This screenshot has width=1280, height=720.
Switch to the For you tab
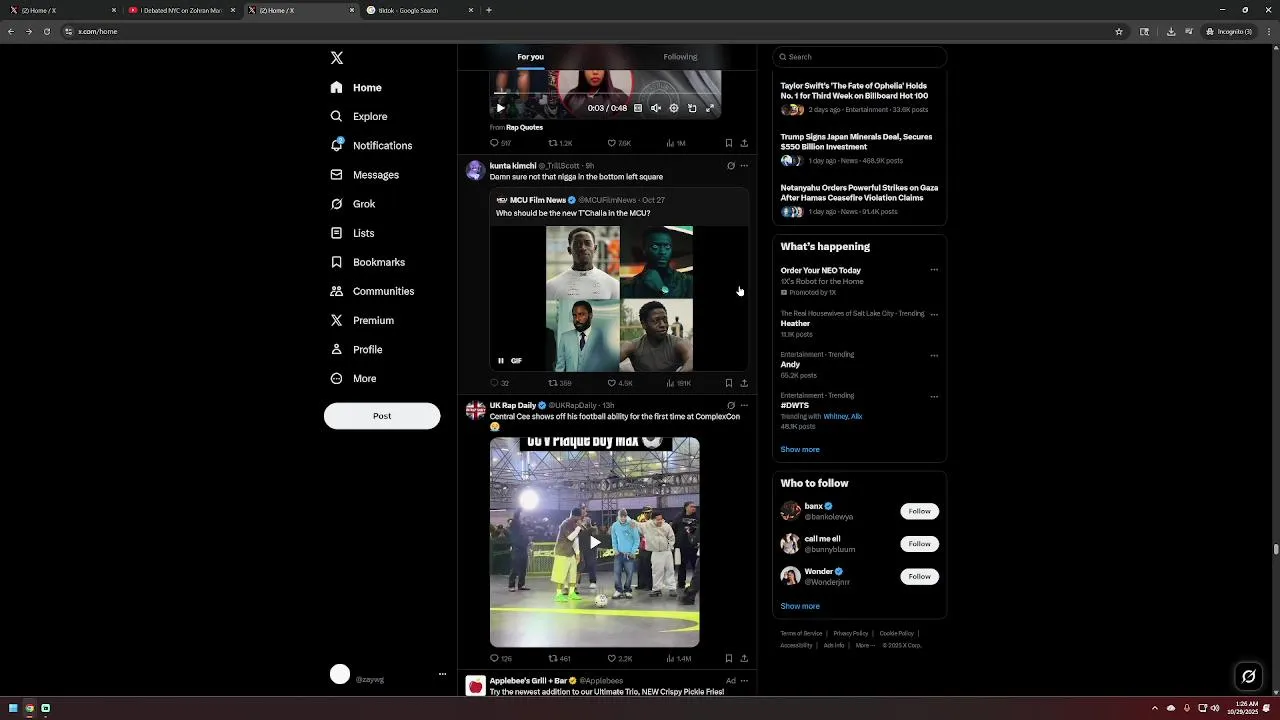pos(530,57)
